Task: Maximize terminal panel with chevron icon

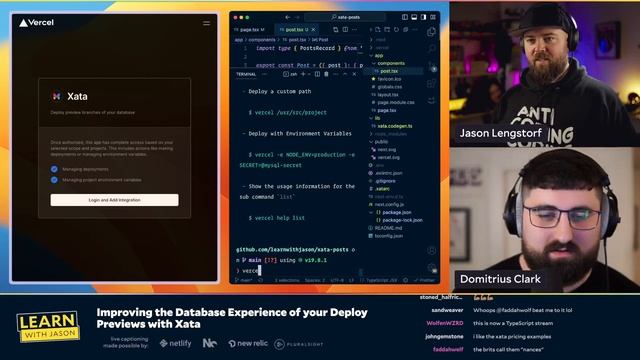Action: [345, 74]
